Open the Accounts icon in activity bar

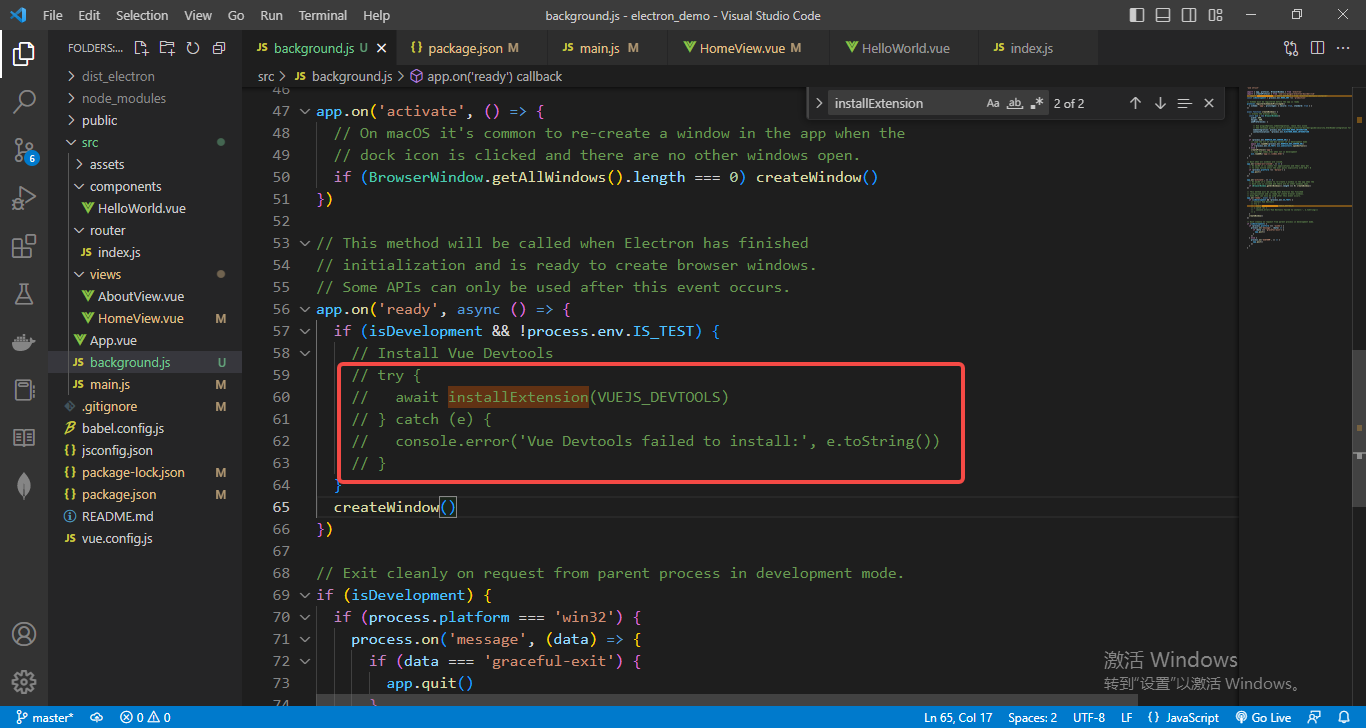pos(24,634)
